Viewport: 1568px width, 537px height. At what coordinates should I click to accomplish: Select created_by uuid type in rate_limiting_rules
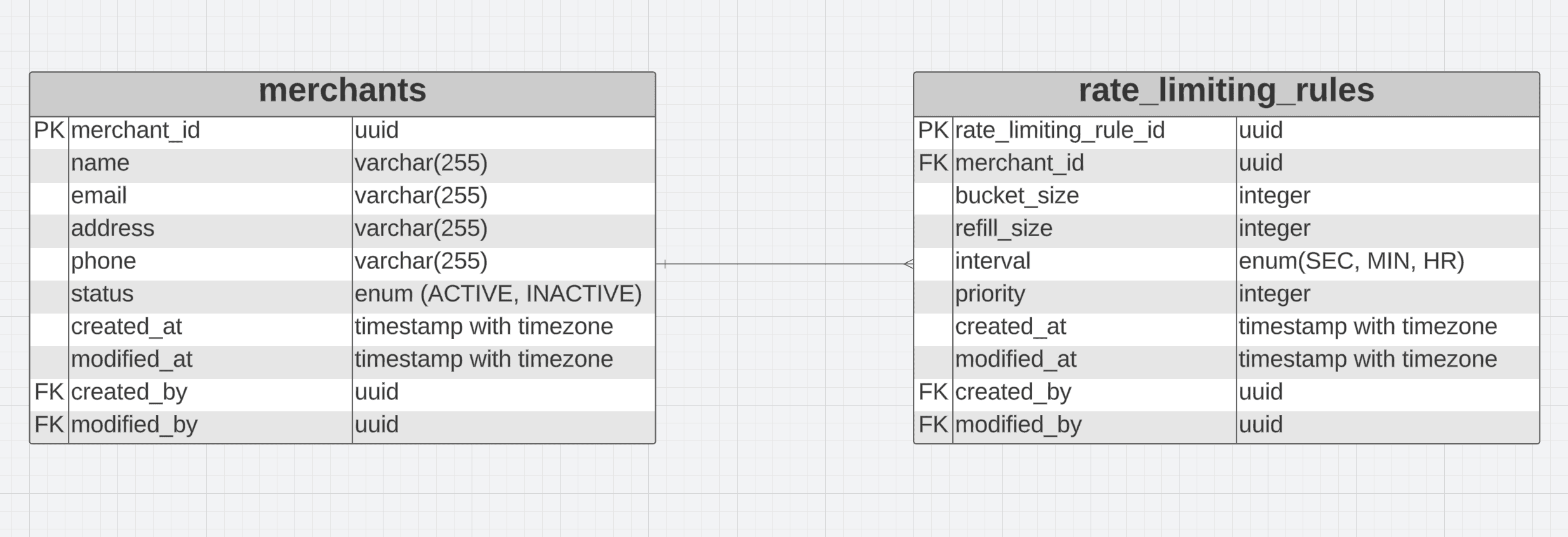[x=1260, y=392]
